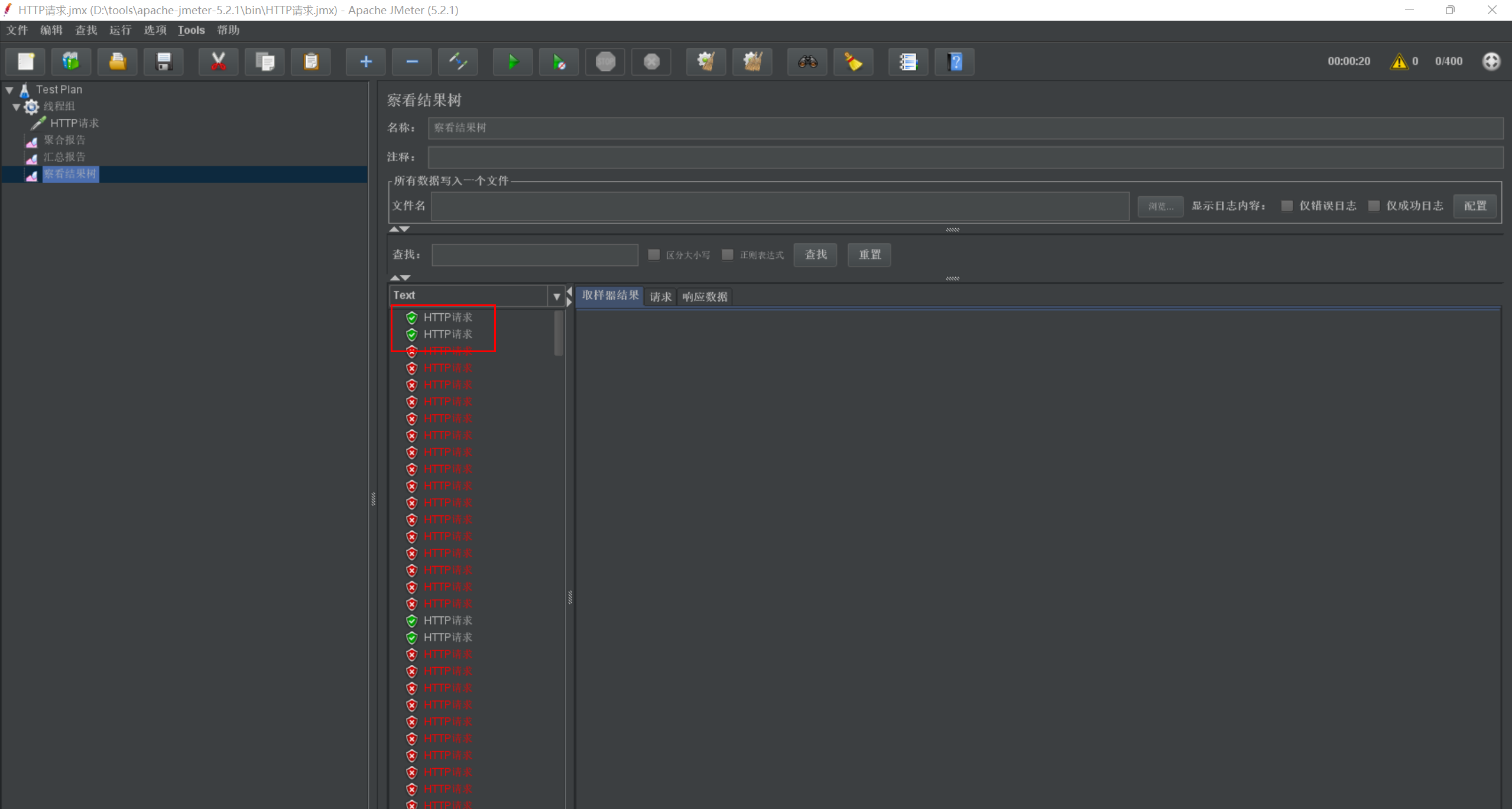Click the green Start test button
The height and width of the screenshot is (809, 1512).
pyautogui.click(x=512, y=61)
